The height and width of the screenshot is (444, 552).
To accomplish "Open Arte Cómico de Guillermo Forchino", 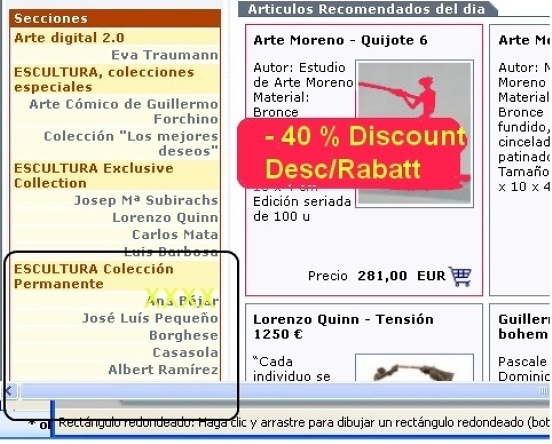I will 124,111.
